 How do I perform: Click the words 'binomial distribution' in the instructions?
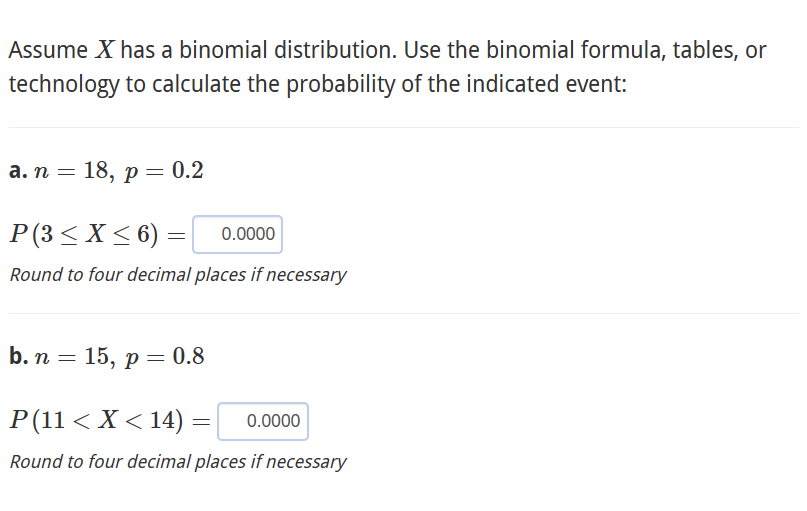[x=288, y=50]
